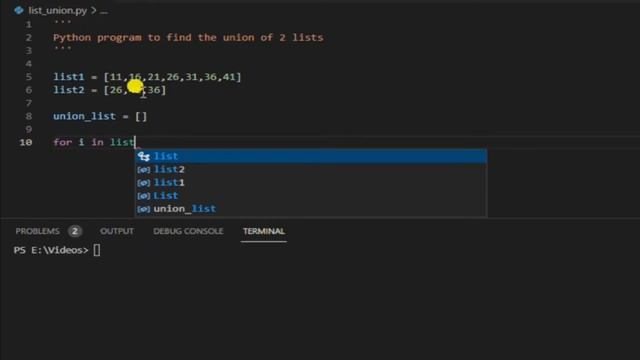Click the comment 'Python program to find the union'
The width and height of the screenshot is (640, 360).
pyautogui.click(x=188, y=38)
